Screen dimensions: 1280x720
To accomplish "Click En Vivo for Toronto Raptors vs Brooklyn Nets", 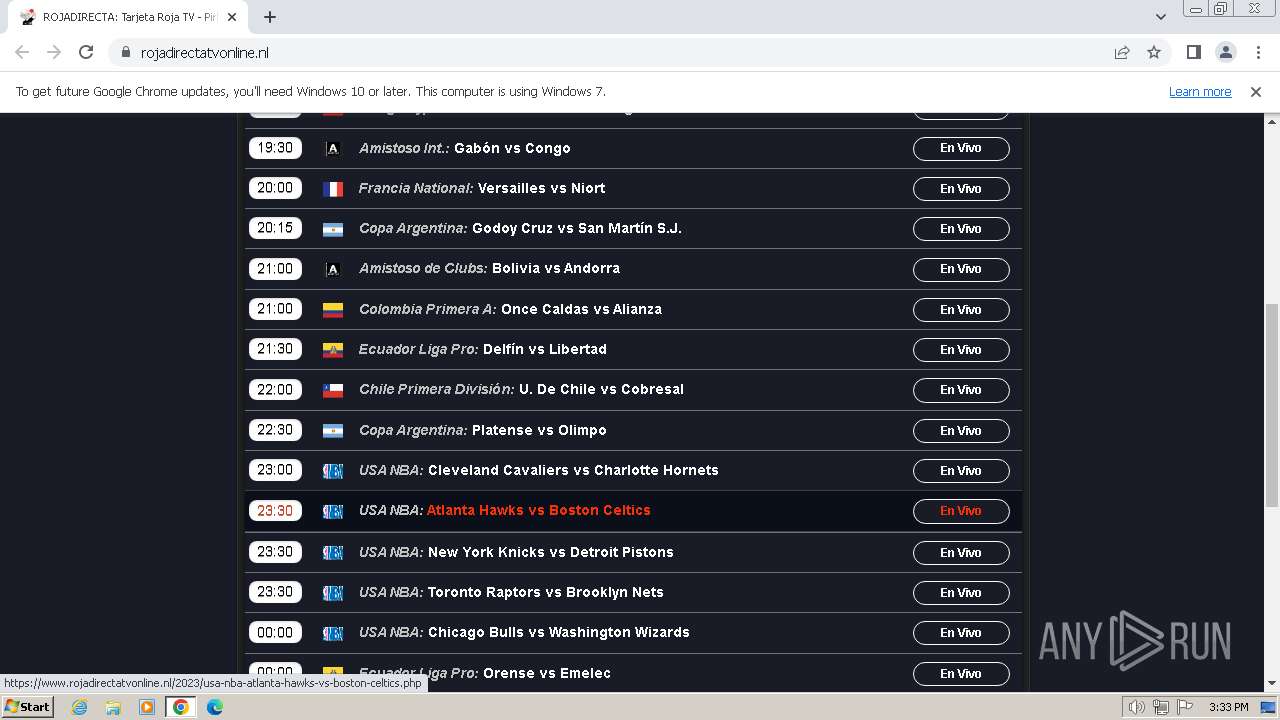I will pos(961,593).
